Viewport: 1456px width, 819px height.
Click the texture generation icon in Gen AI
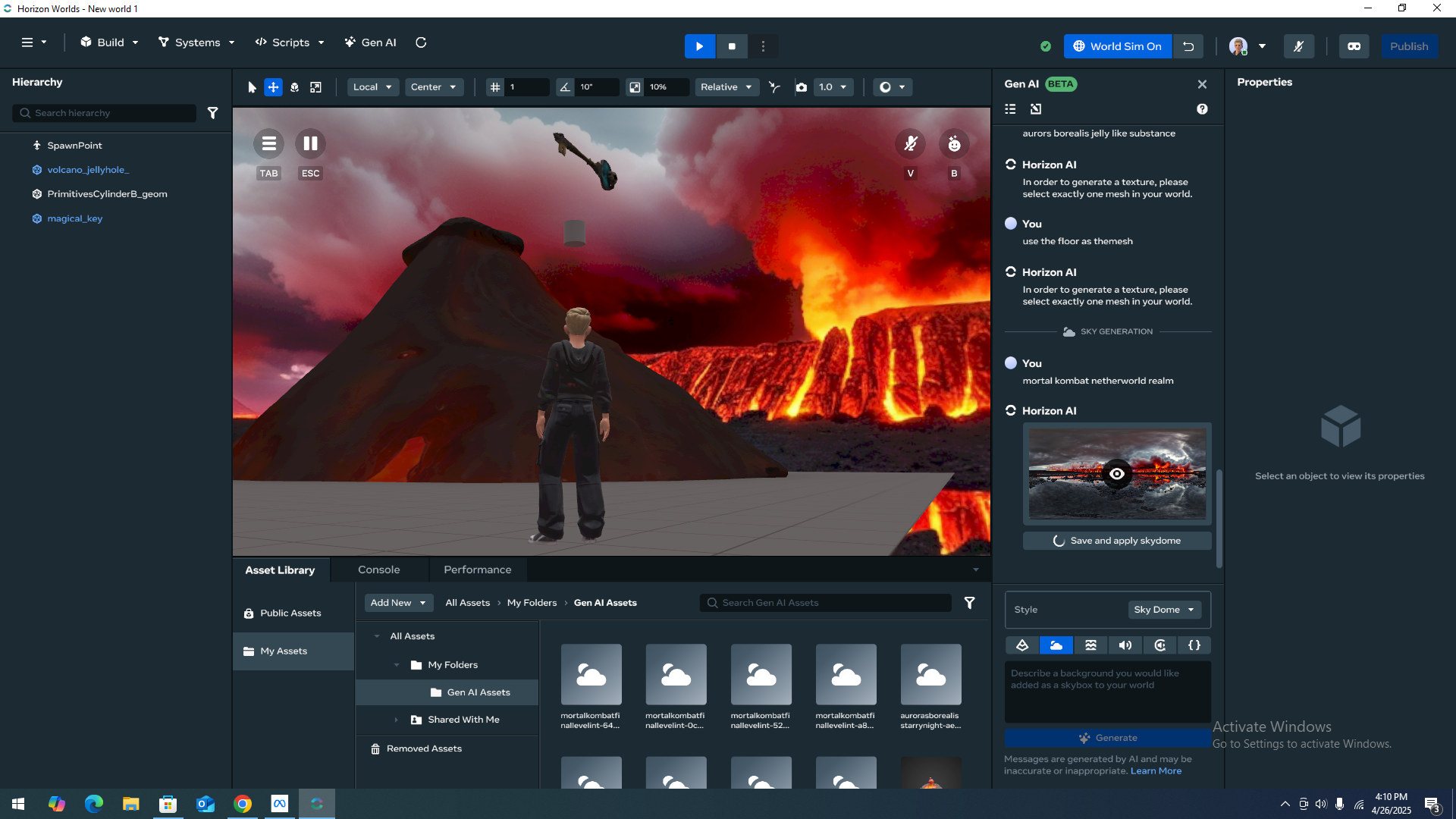[x=1090, y=645]
